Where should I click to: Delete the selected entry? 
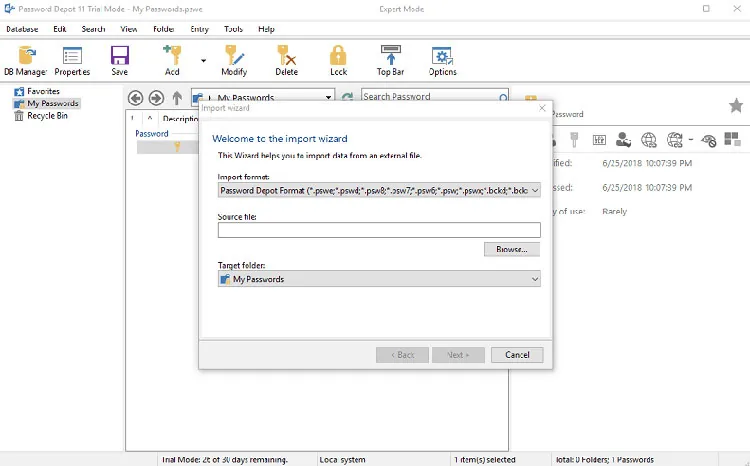pyautogui.click(x=287, y=61)
